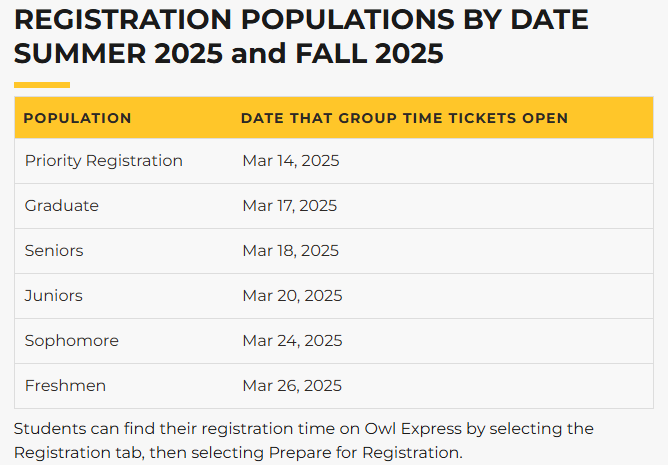Select the Priority Registration cell

click(x=104, y=161)
